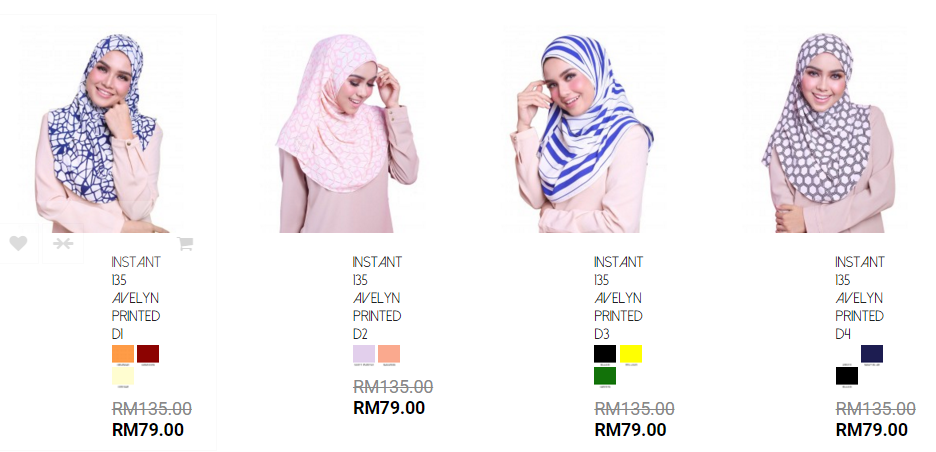Pick the cream swatch under D1

click(x=123, y=376)
